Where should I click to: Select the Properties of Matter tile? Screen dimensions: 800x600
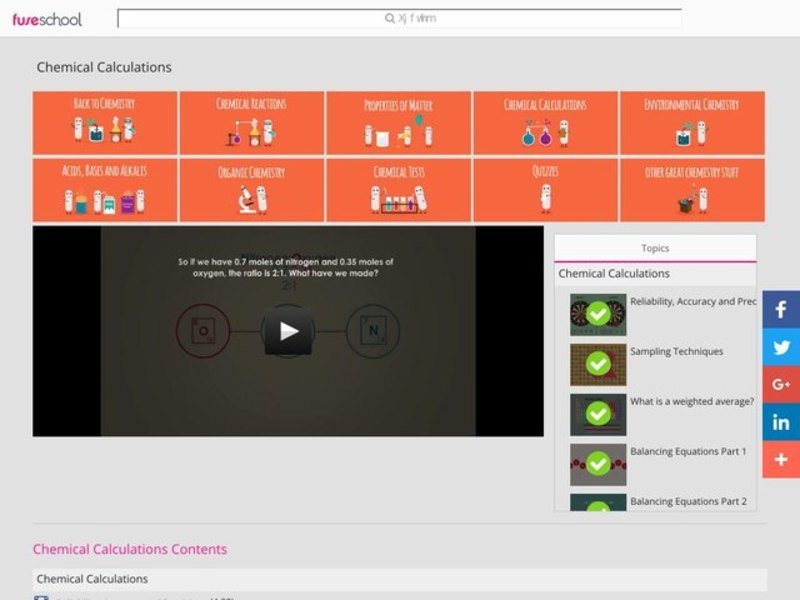click(396, 122)
